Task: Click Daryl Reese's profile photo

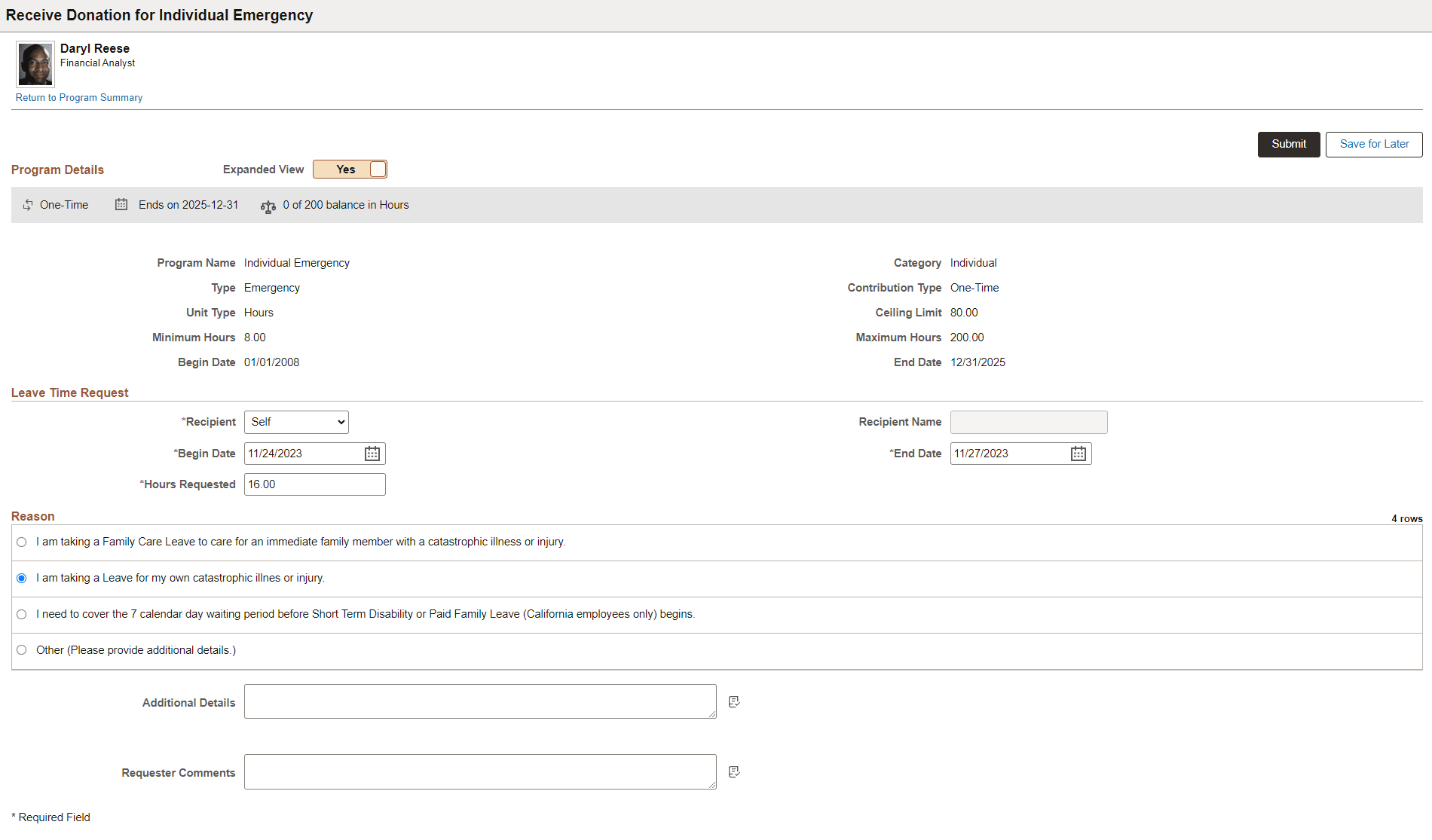Action: (35, 65)
